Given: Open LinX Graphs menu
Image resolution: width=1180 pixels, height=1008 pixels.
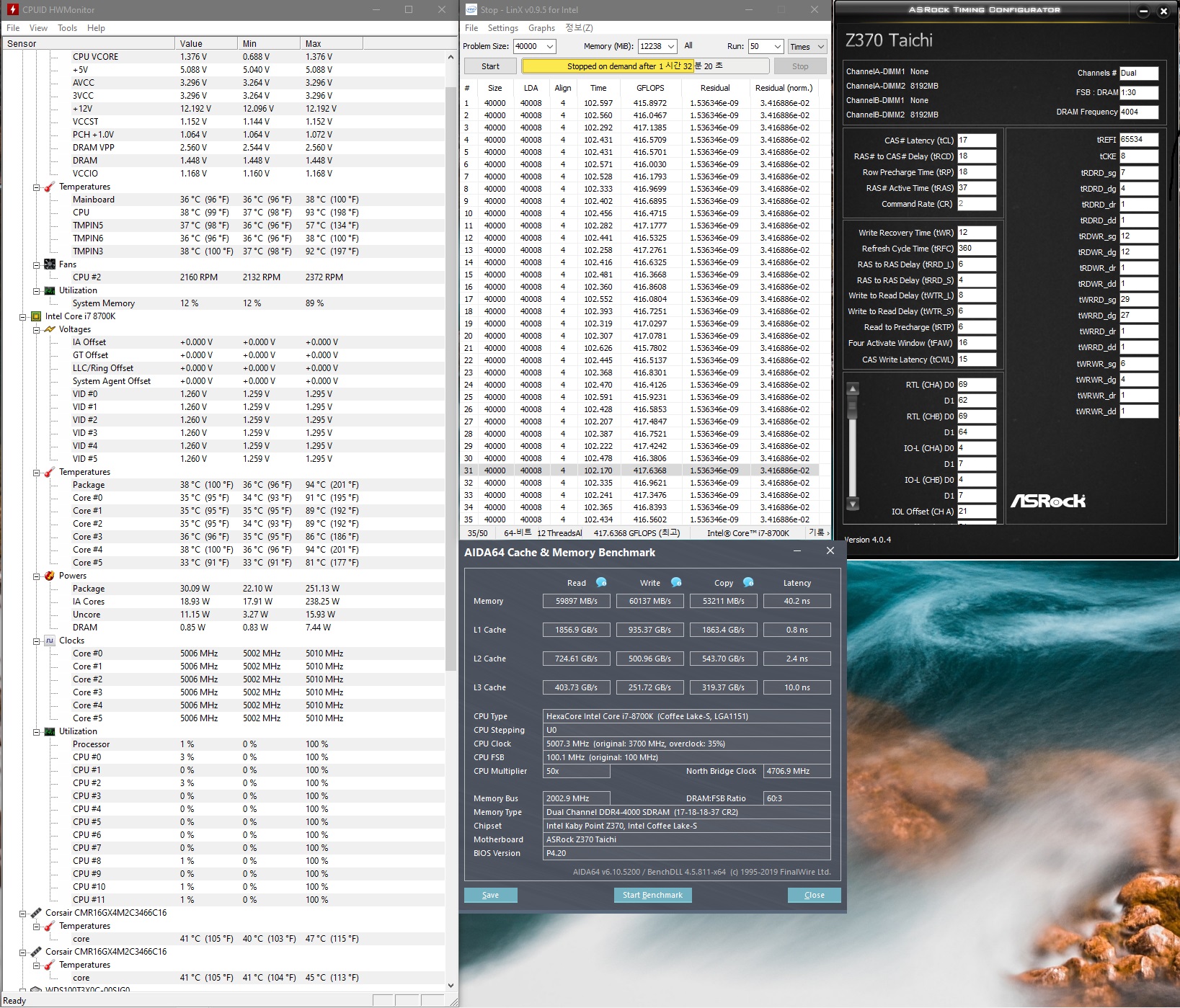Looking at the screenshot, I should click(x=541, y=28).
